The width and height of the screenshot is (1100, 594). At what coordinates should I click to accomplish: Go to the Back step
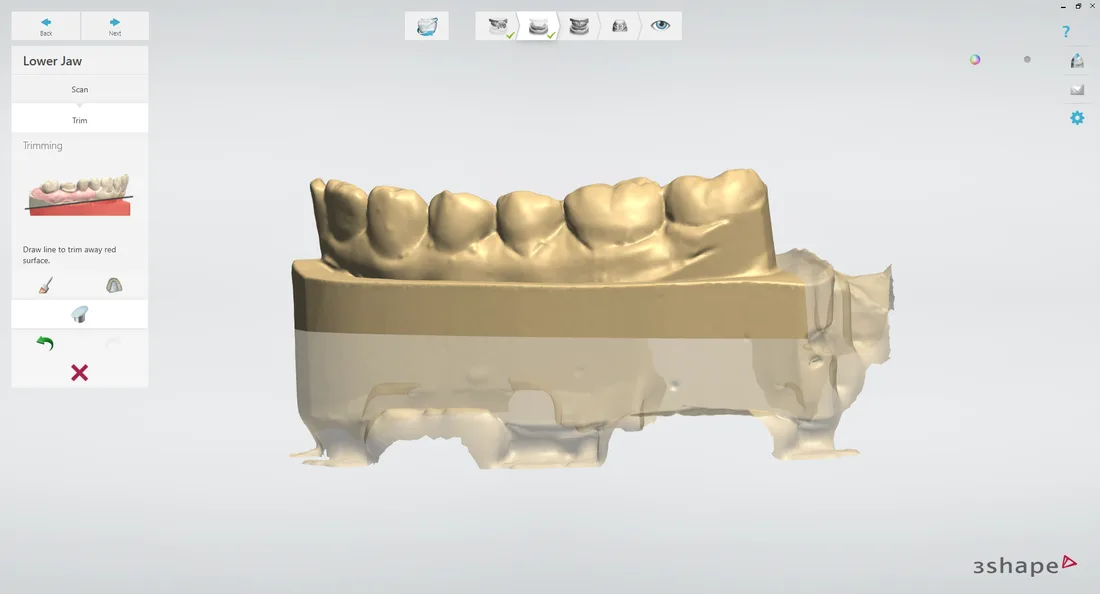tap(46, 26)
